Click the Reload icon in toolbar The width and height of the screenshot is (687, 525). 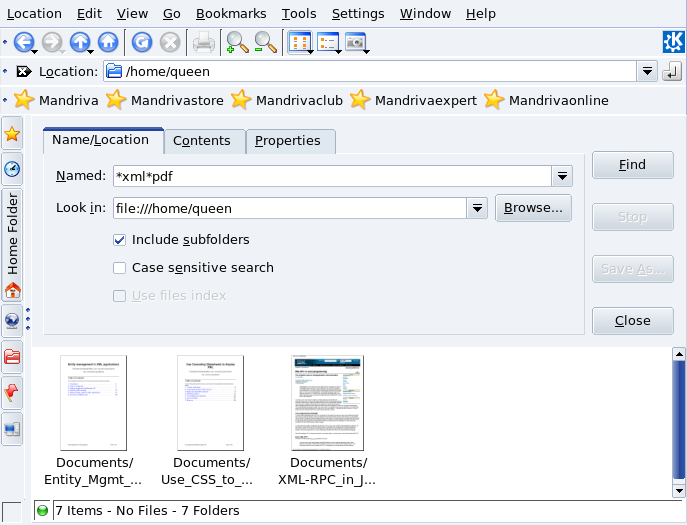pyautogui.click(x=142, y=42)
